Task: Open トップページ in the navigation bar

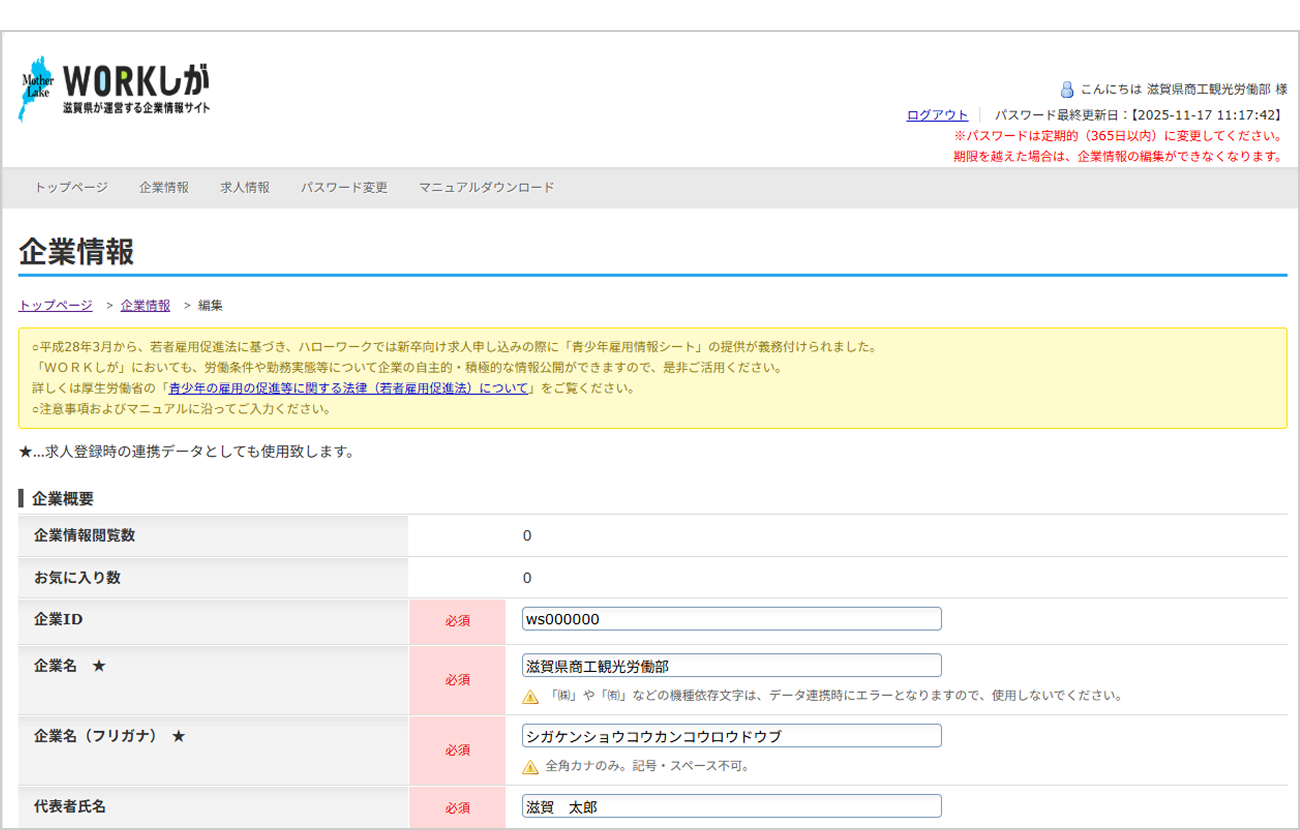Action: tap(71, 187)
